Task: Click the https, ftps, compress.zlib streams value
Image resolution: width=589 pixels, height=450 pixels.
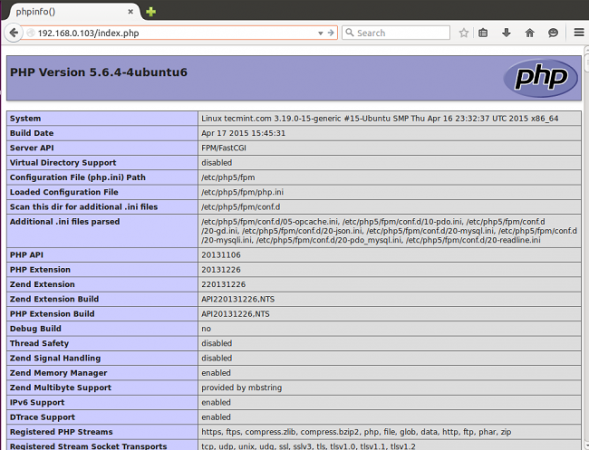Action: click(x=356, y=432)
